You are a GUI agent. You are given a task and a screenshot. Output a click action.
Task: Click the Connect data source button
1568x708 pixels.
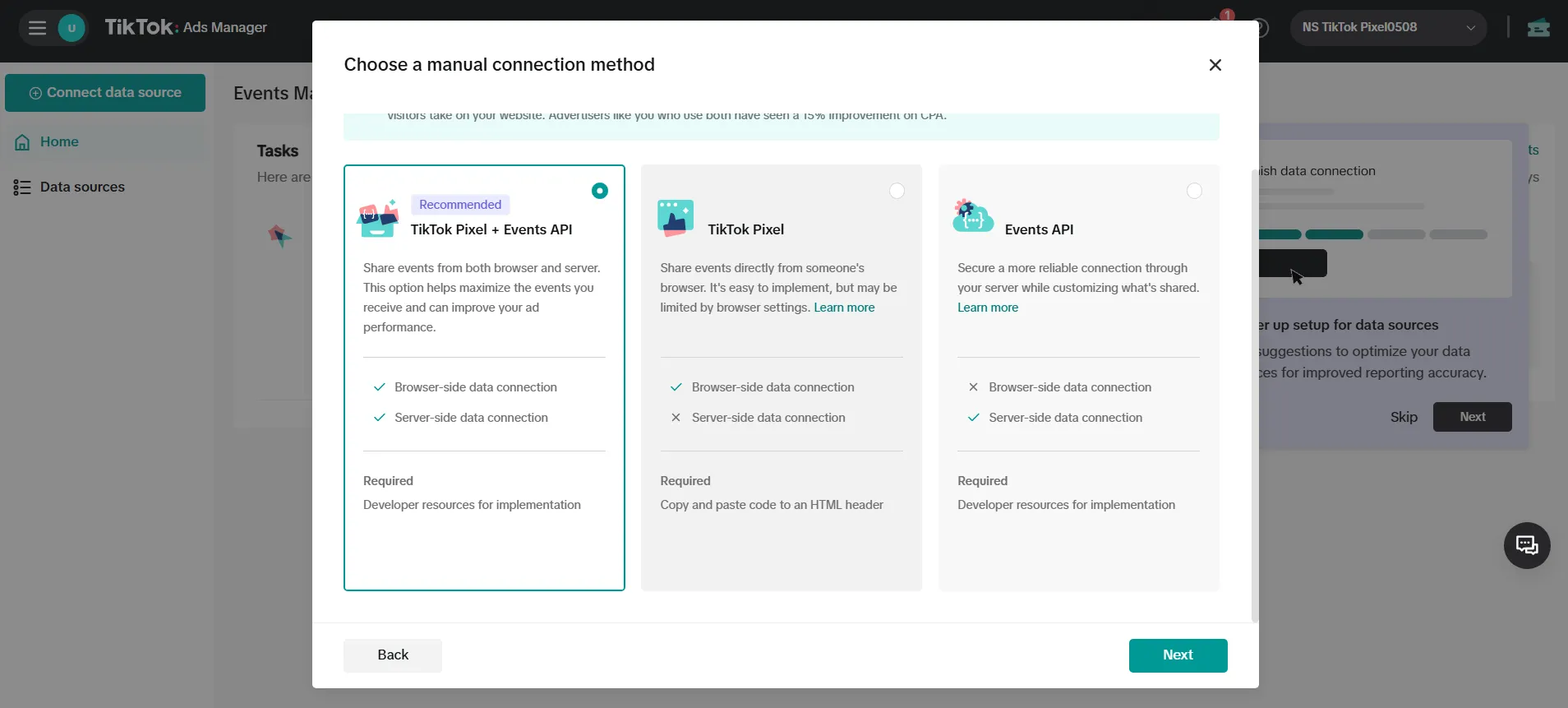105,93
